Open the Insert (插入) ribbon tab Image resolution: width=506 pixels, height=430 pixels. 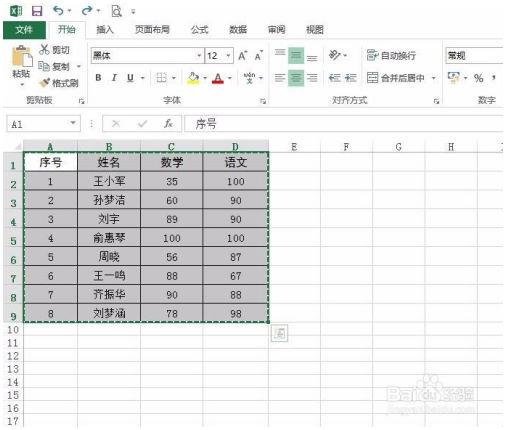click(105, 30)
